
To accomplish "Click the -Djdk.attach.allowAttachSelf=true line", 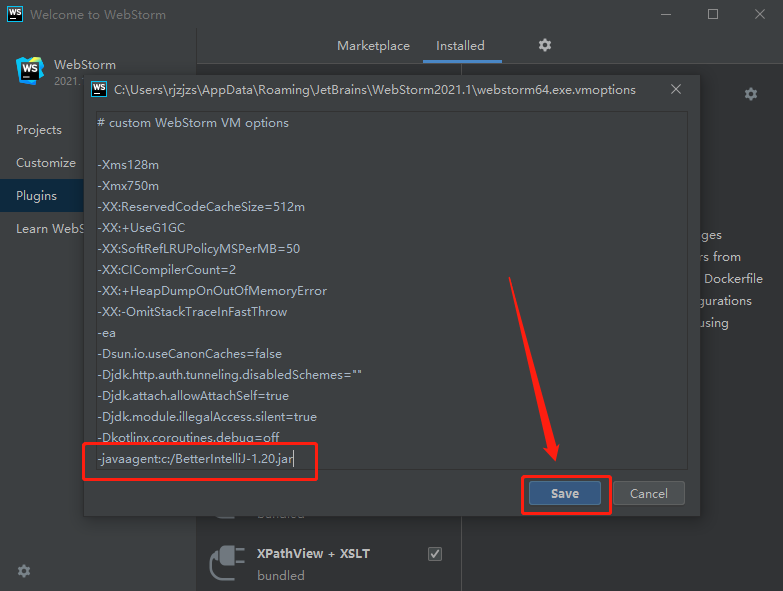I will (x=193, y=395).
